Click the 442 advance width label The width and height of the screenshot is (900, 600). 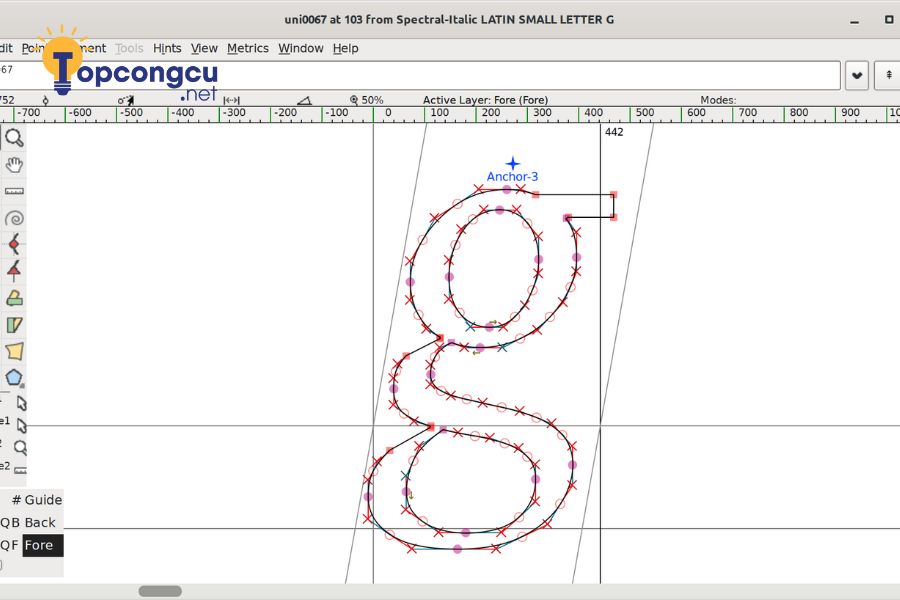[x=614, y=132]
